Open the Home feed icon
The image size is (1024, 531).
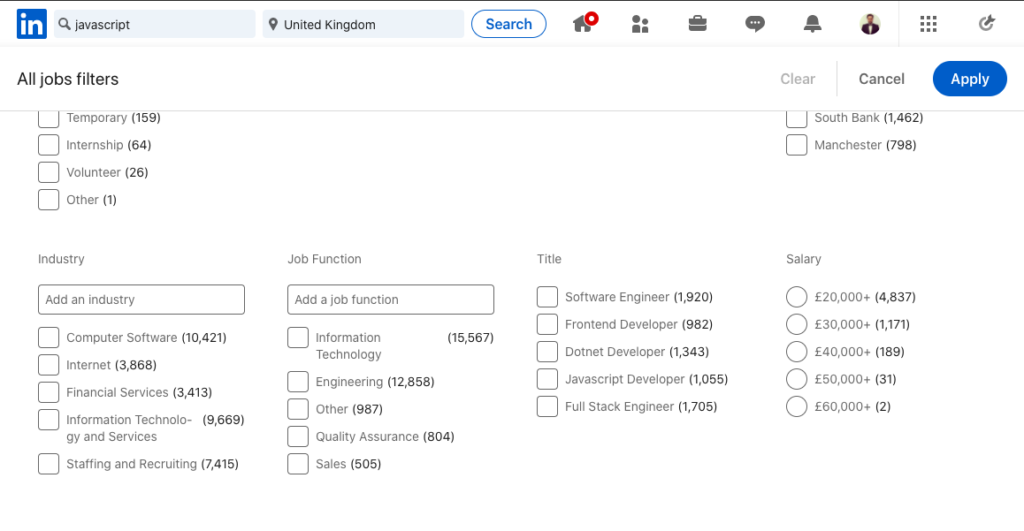click(583, 24)
